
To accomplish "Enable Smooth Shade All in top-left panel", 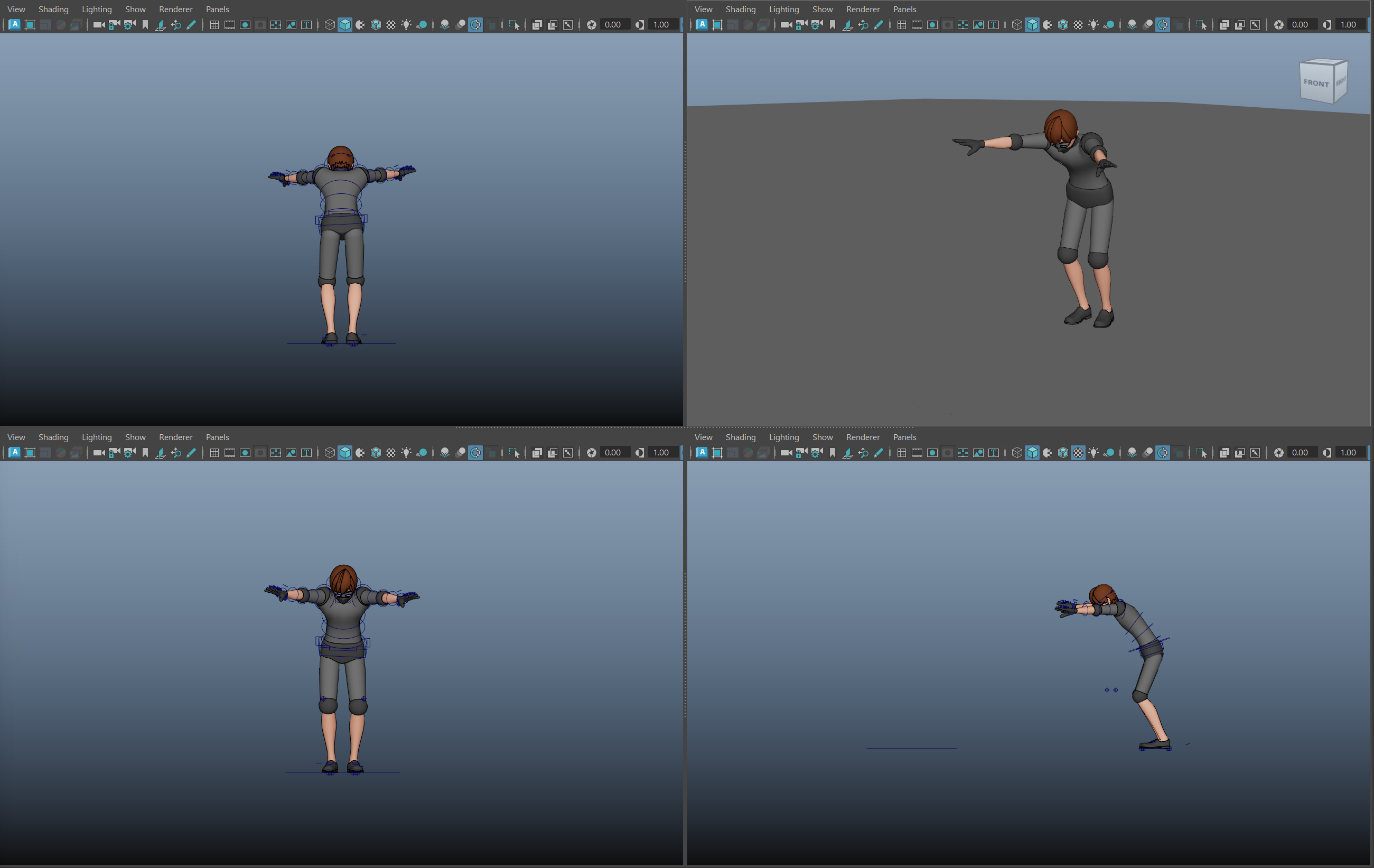I will point(344,24).
